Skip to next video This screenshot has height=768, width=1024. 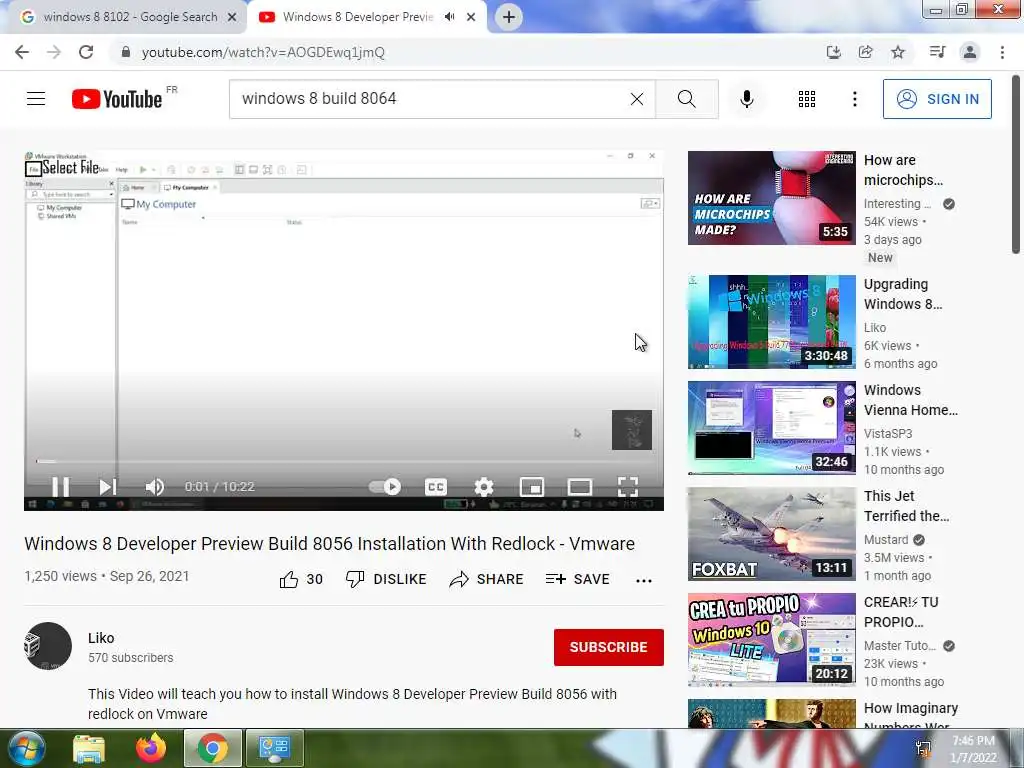coord(108,487)
